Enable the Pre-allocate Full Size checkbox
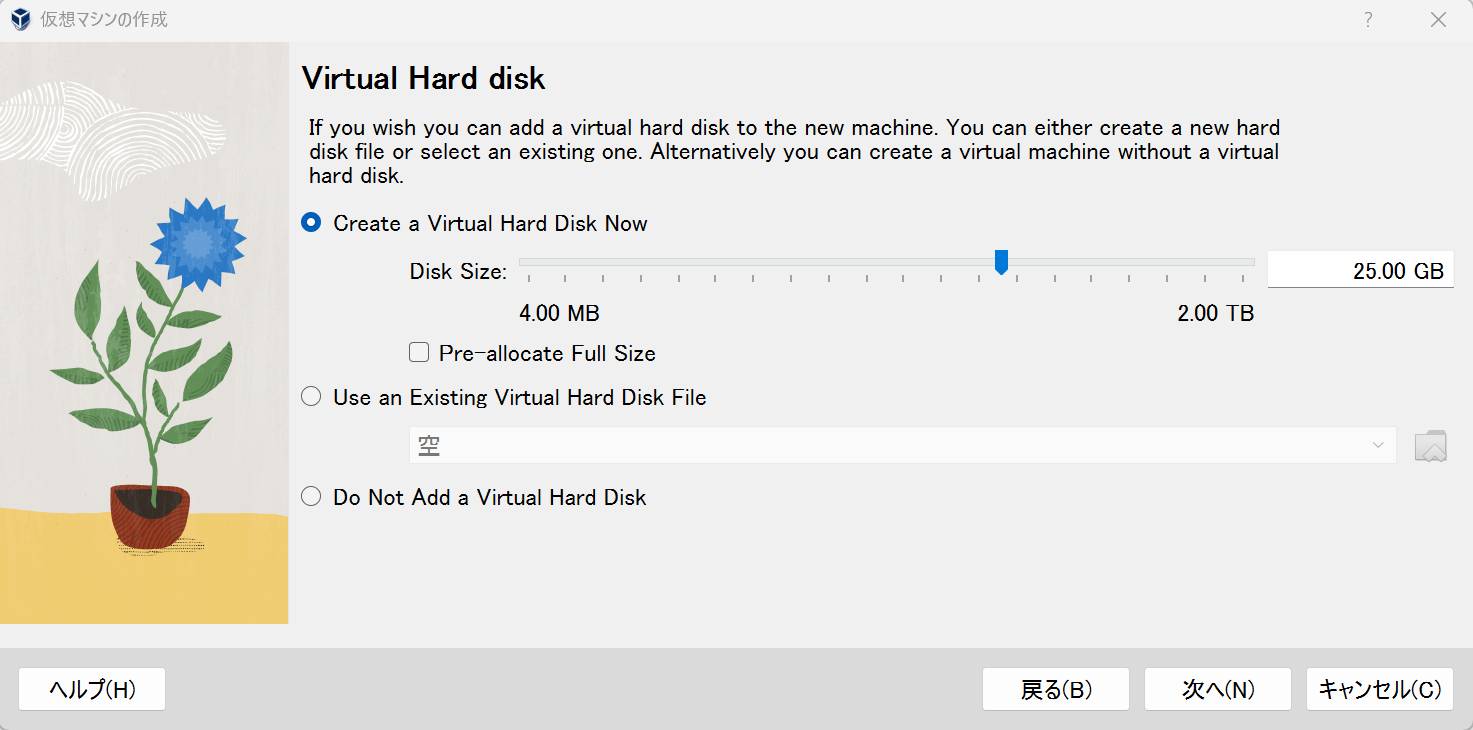This screenshot has width=1473, height=730. pos(420,353)
